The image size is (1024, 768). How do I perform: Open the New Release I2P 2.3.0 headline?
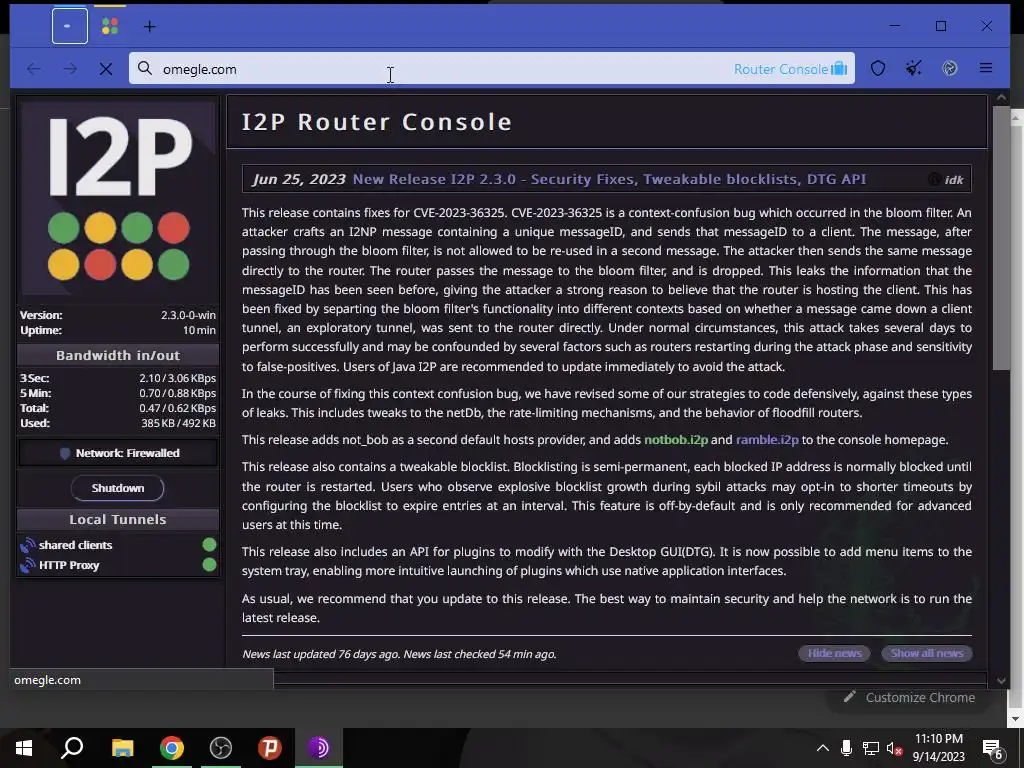(609, 179)
